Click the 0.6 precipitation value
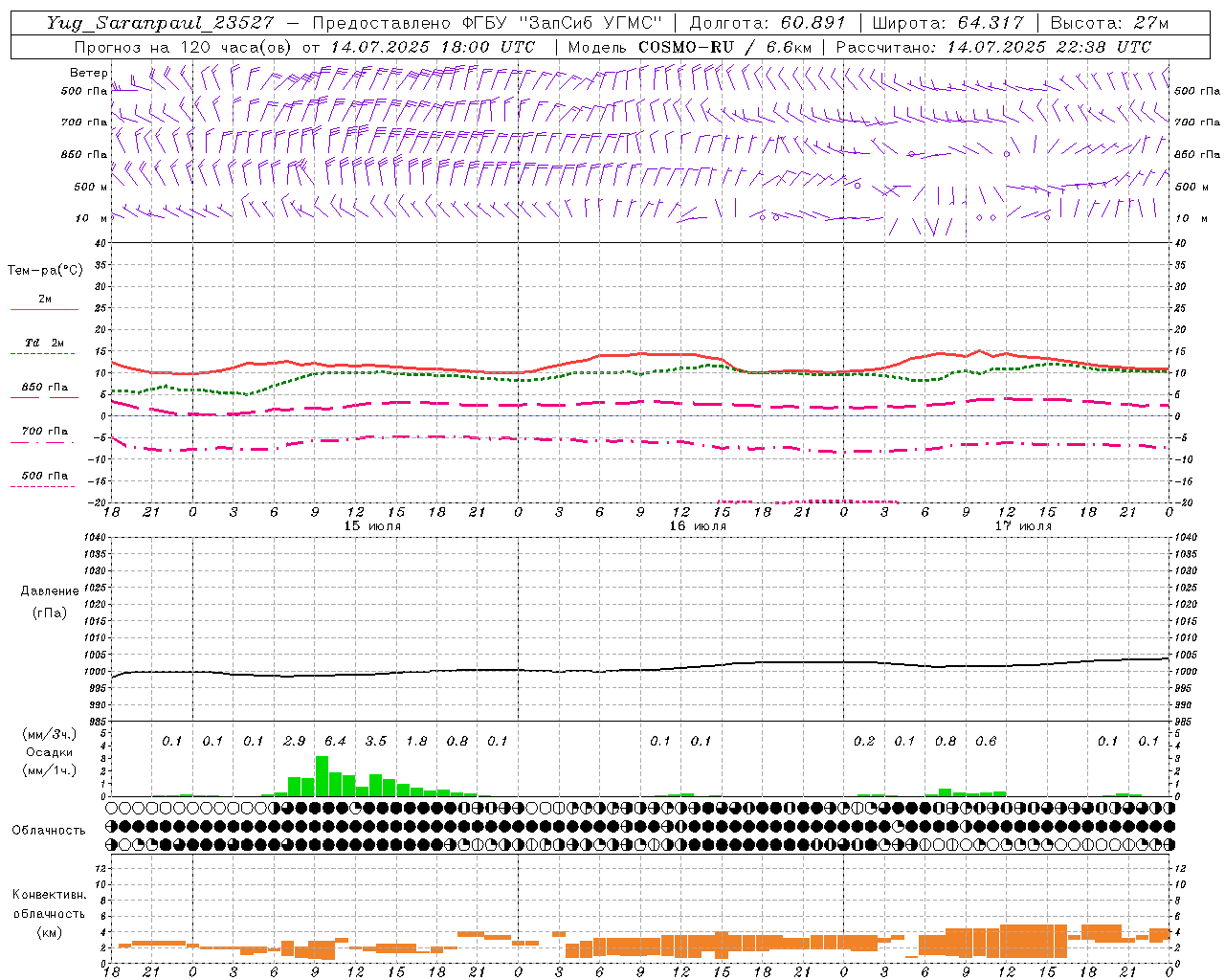1225x980 pixels. click(x=986, y=741)
